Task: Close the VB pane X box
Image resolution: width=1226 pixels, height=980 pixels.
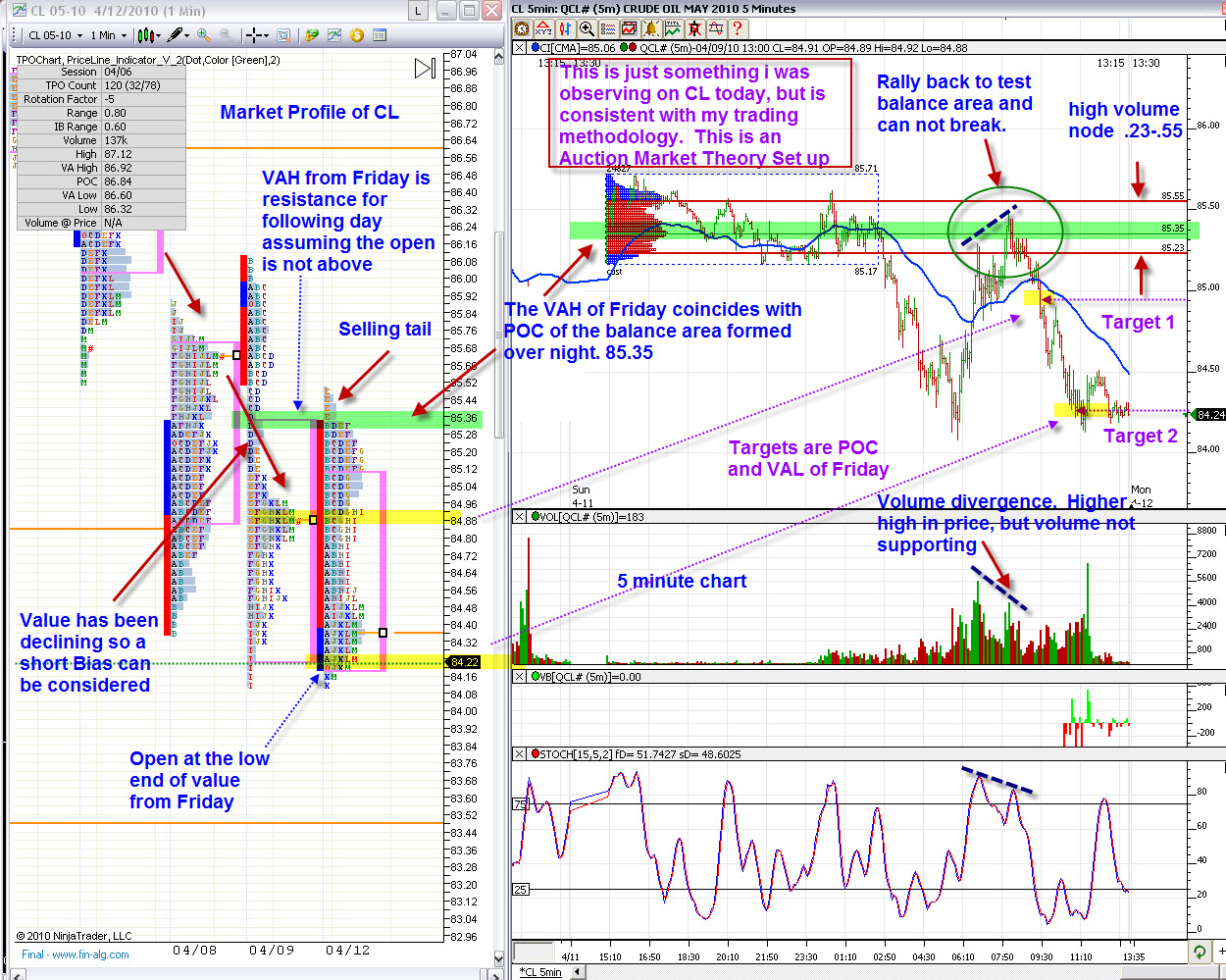Action: point(519,677)
